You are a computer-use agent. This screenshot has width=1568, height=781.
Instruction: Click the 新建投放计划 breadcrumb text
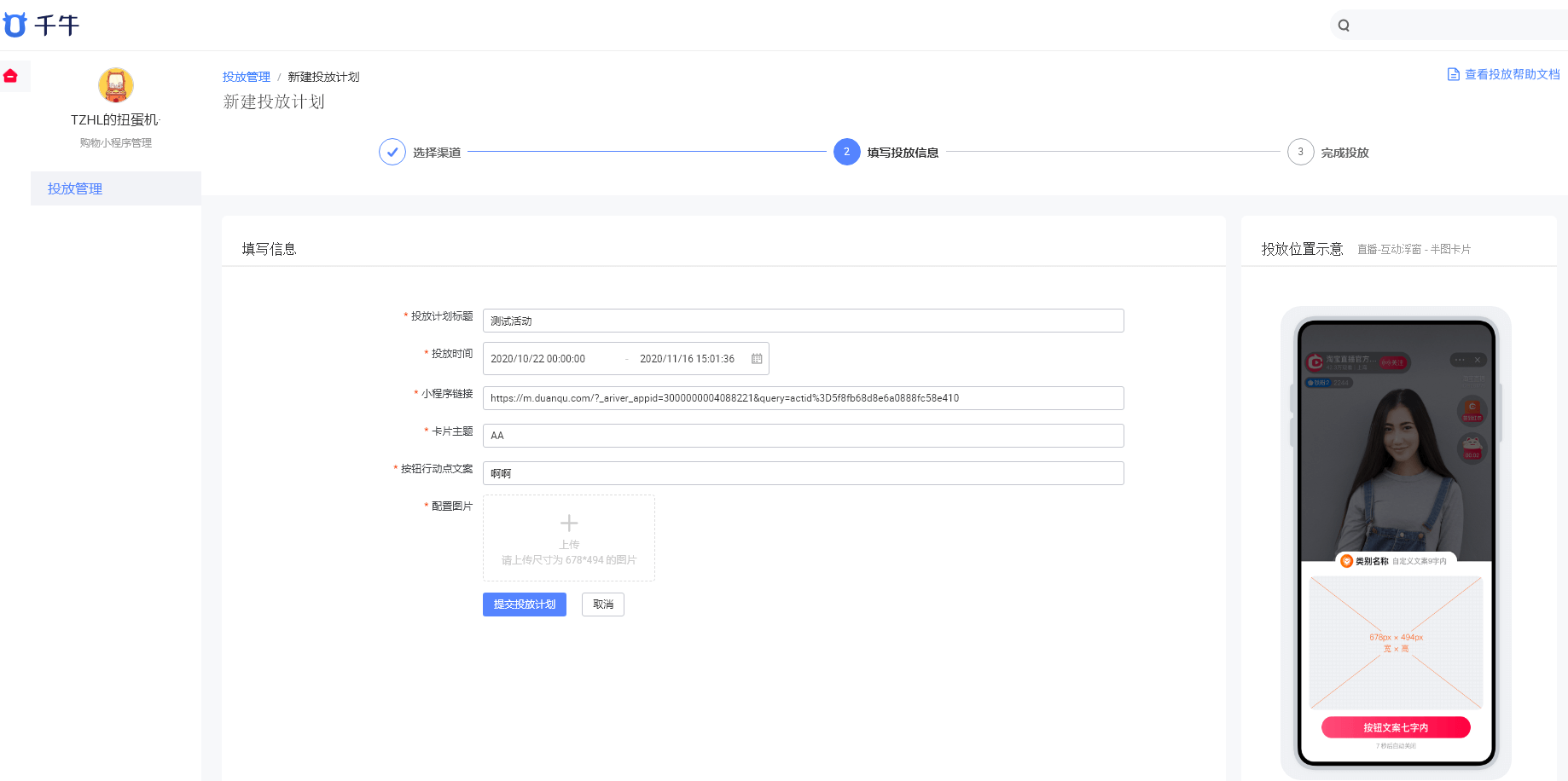[x=323, y=77]
